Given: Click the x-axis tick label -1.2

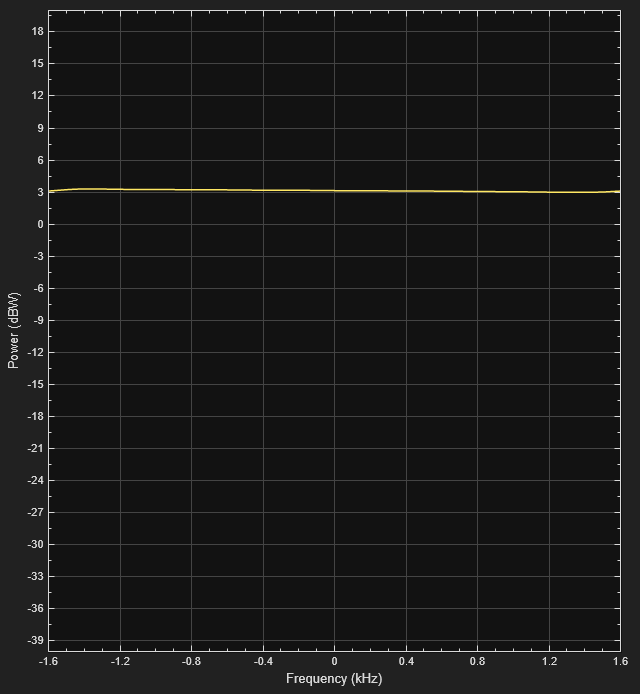Looking at the screenshot, I should click(120, 661).
